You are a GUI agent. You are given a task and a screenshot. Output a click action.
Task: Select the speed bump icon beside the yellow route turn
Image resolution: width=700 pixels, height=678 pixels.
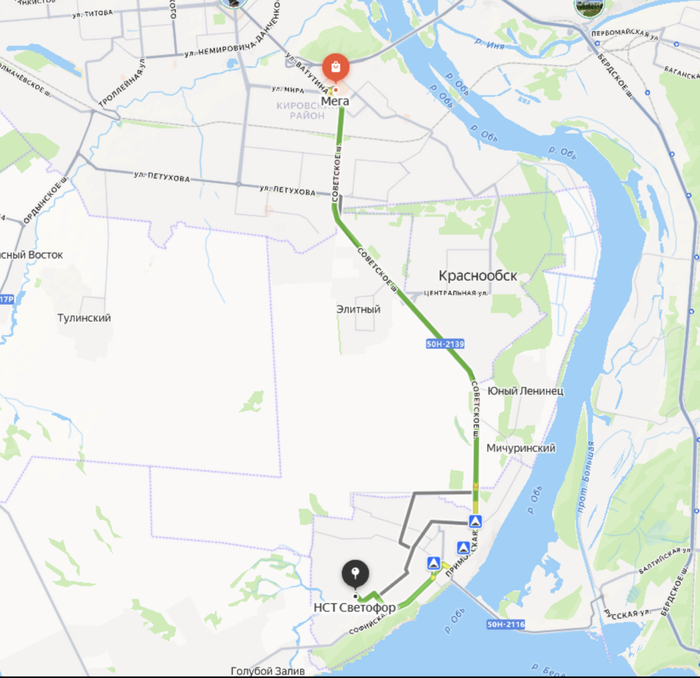click(x=433, y=563)
